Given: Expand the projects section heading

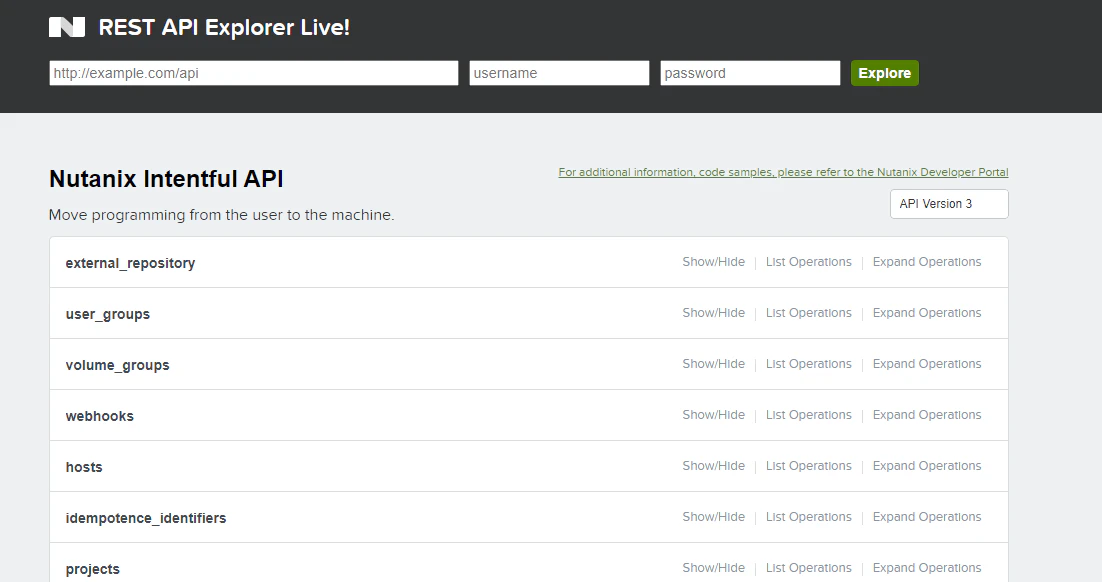Looking at the screenshot, I should (92, 569).
